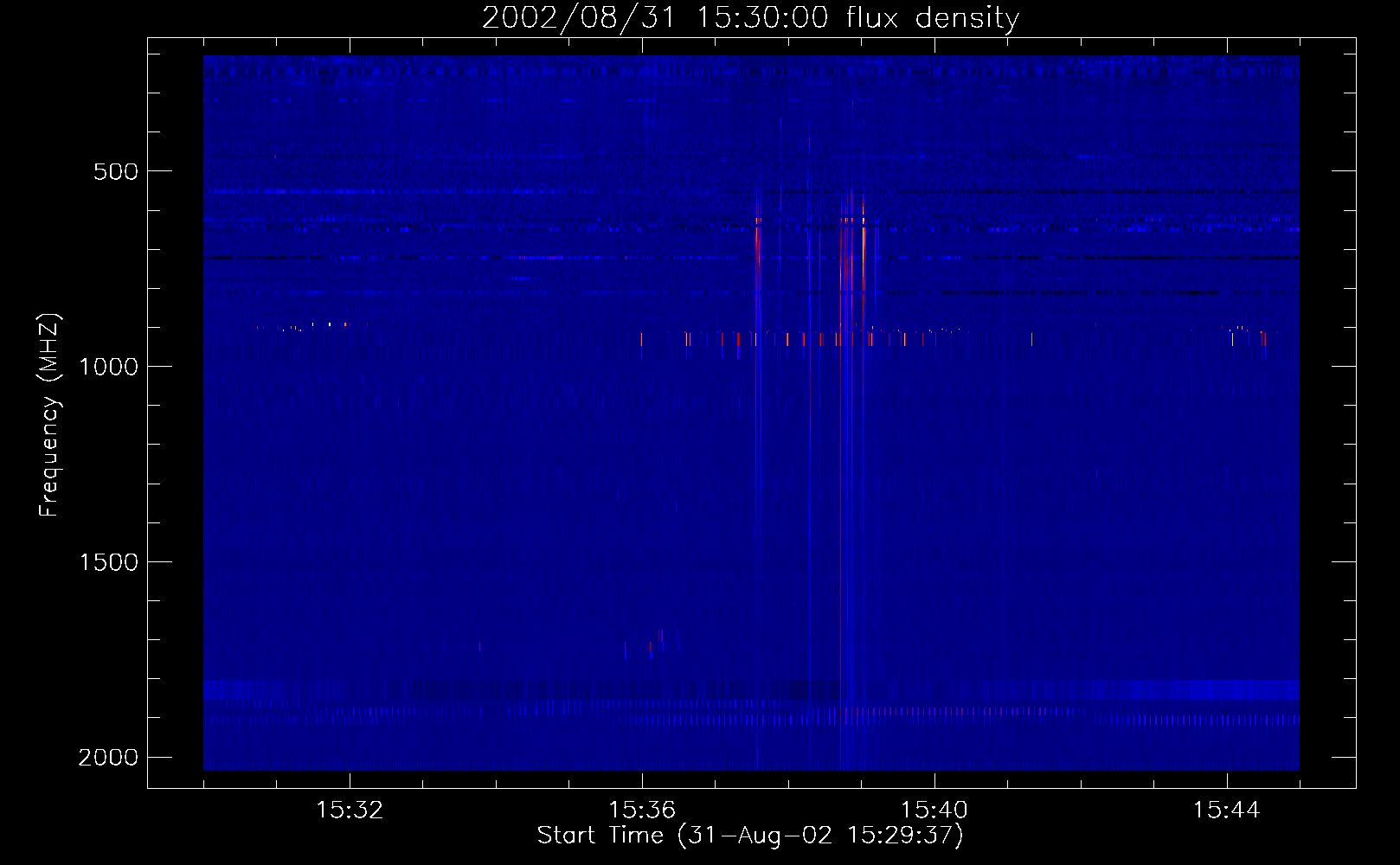Click the 15:40 time tick label
The image size is (1400, 865).
pos(934,811)
